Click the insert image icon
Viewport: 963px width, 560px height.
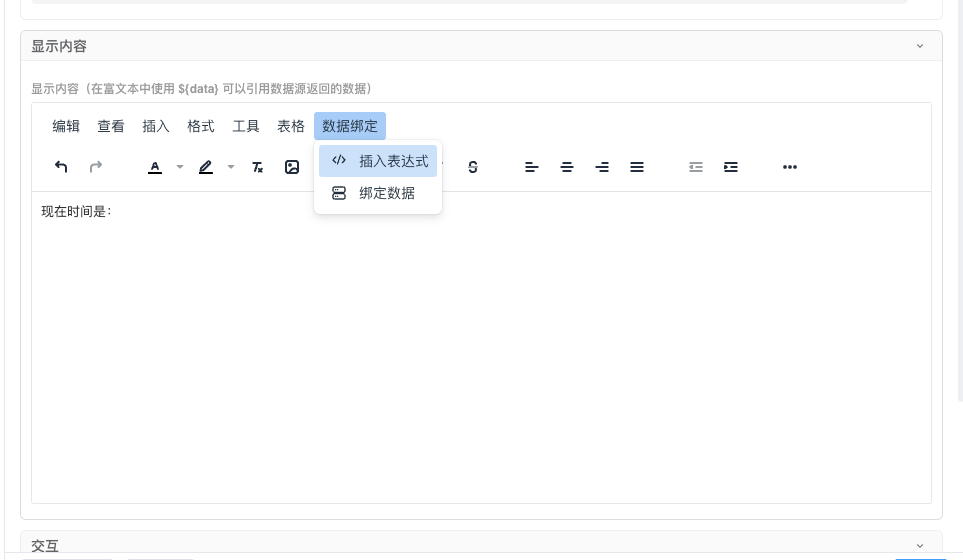[292, 167]
